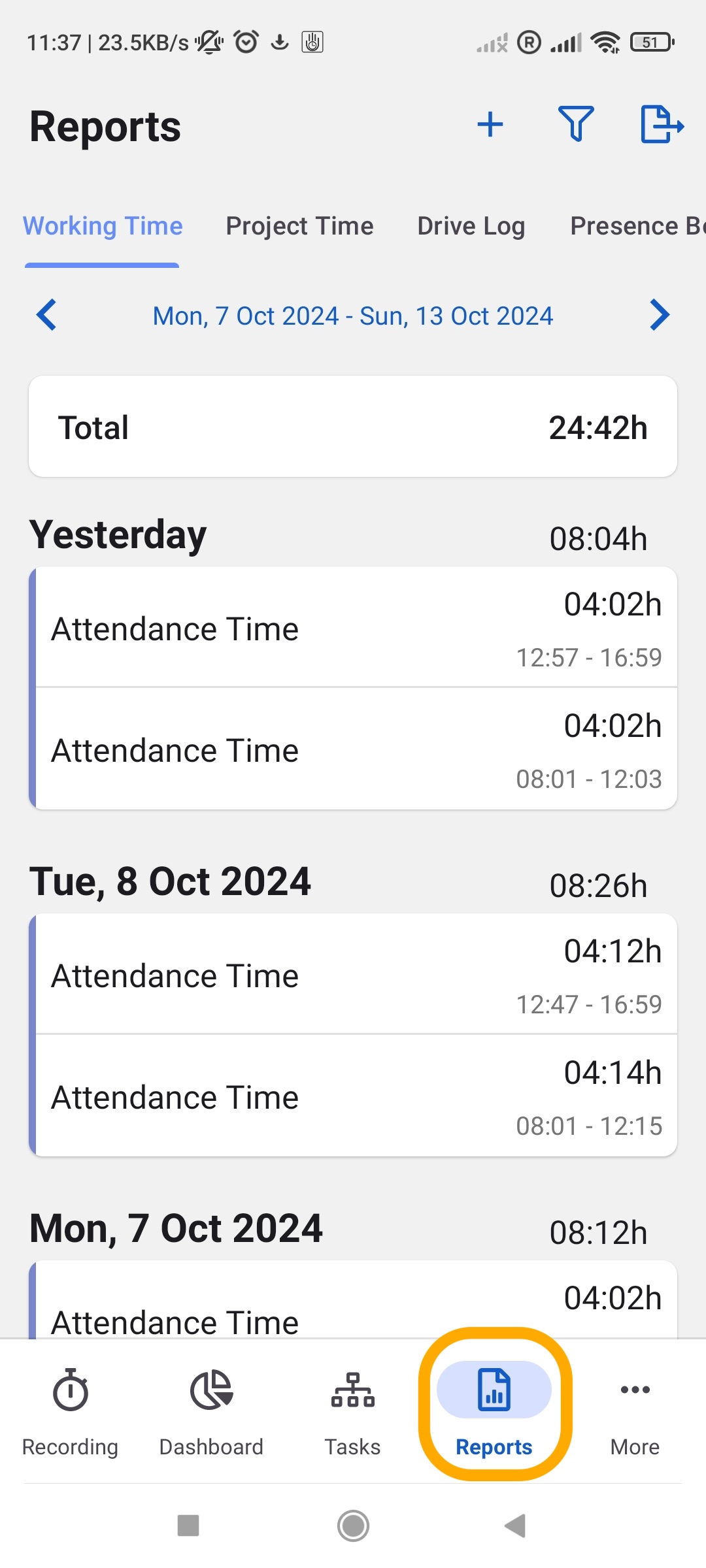The image size is (706, 1568).
Task: Open the Recording stopwatch tab
Action: pyautogui.click(x=70, y=1413)
